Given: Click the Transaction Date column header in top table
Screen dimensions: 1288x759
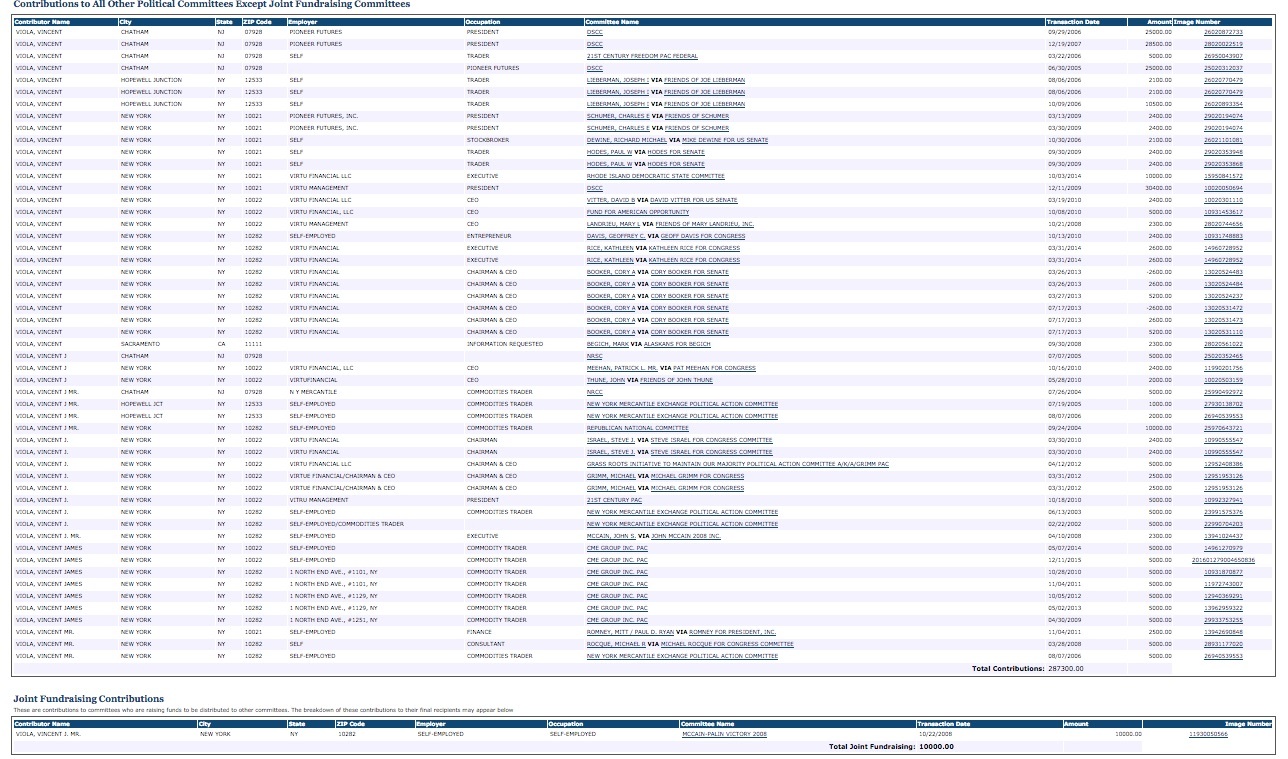Looking at the screenshot, I should pyautogui.click(x=1072, y=21).
